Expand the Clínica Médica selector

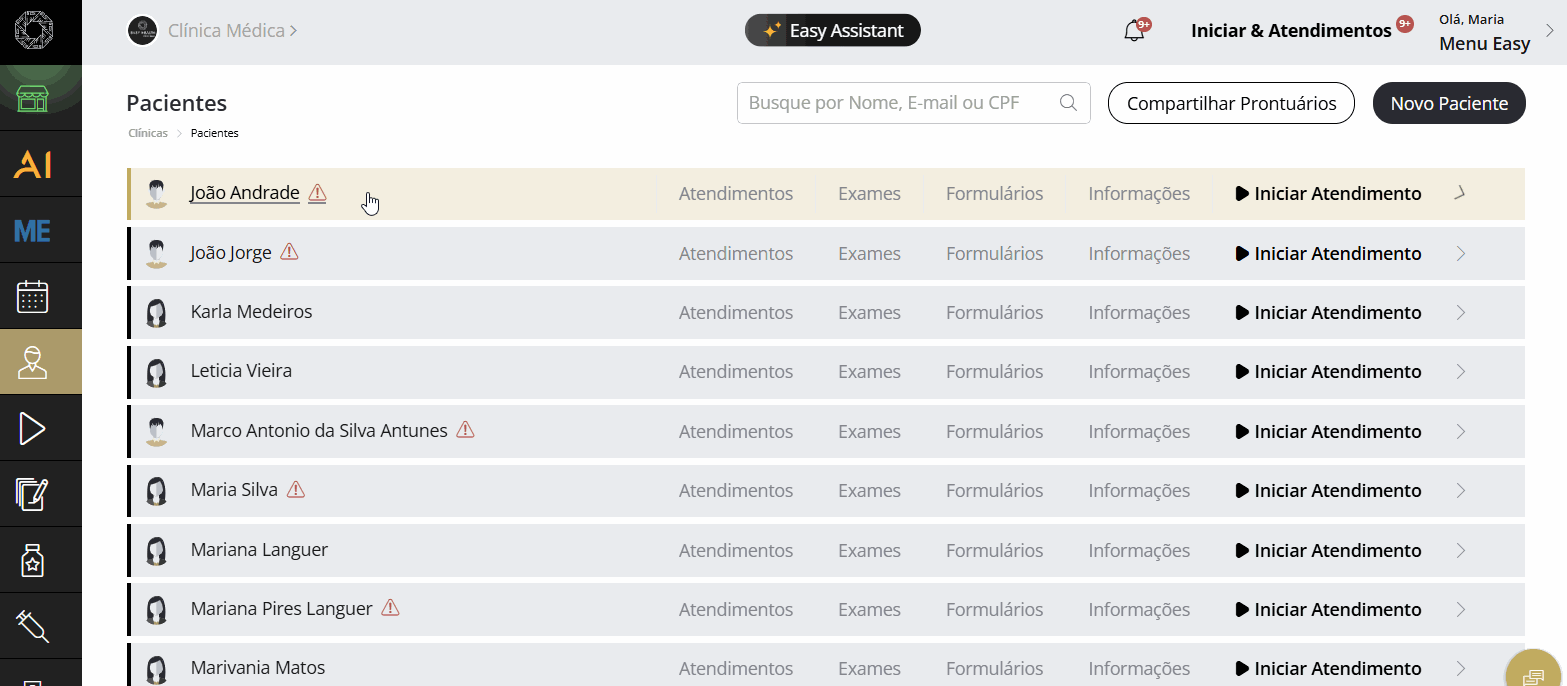[232, 31]
